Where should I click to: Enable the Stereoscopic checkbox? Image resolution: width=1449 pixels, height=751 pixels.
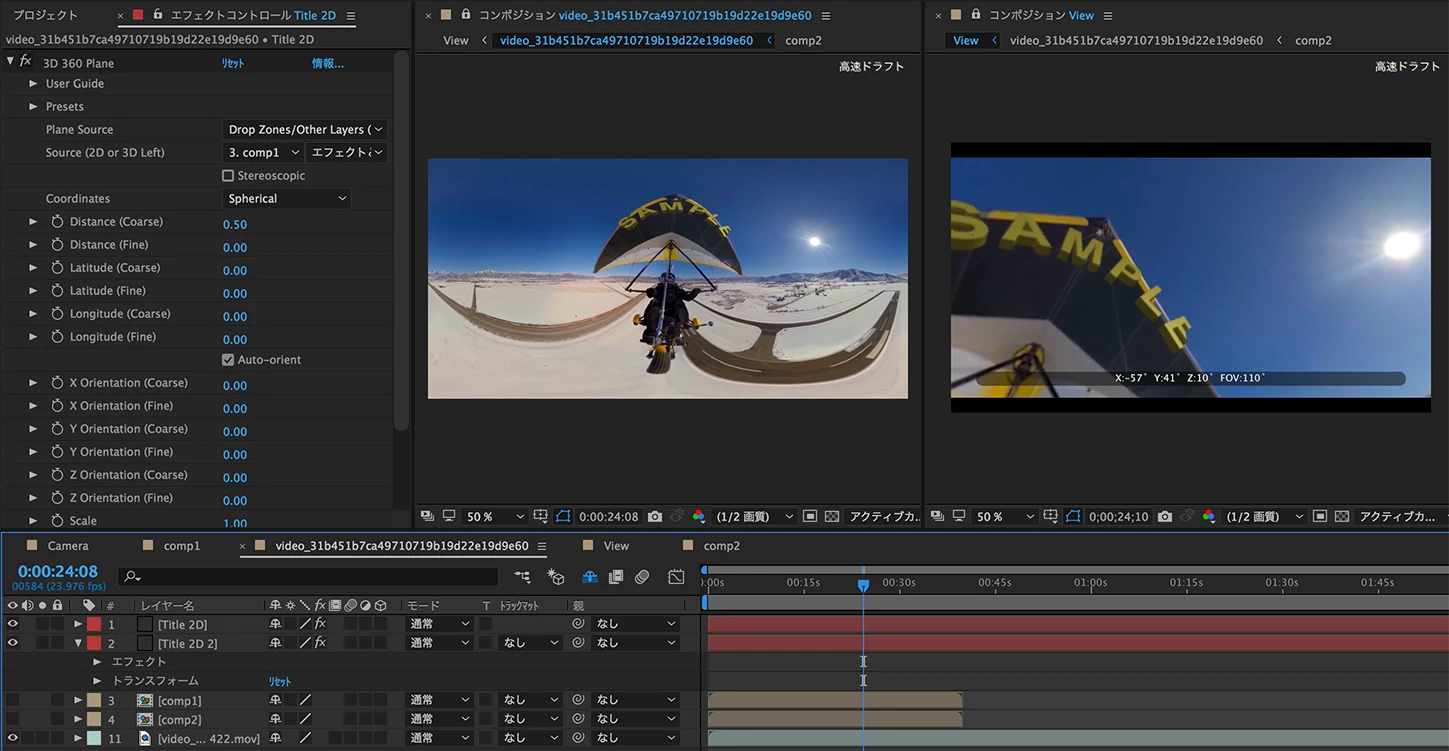coord(228,176)
